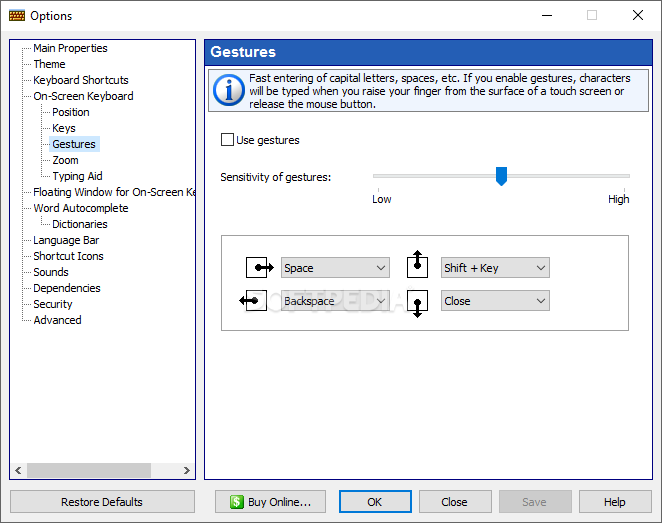Click the Restore Defaults button

tap(102, 501)
